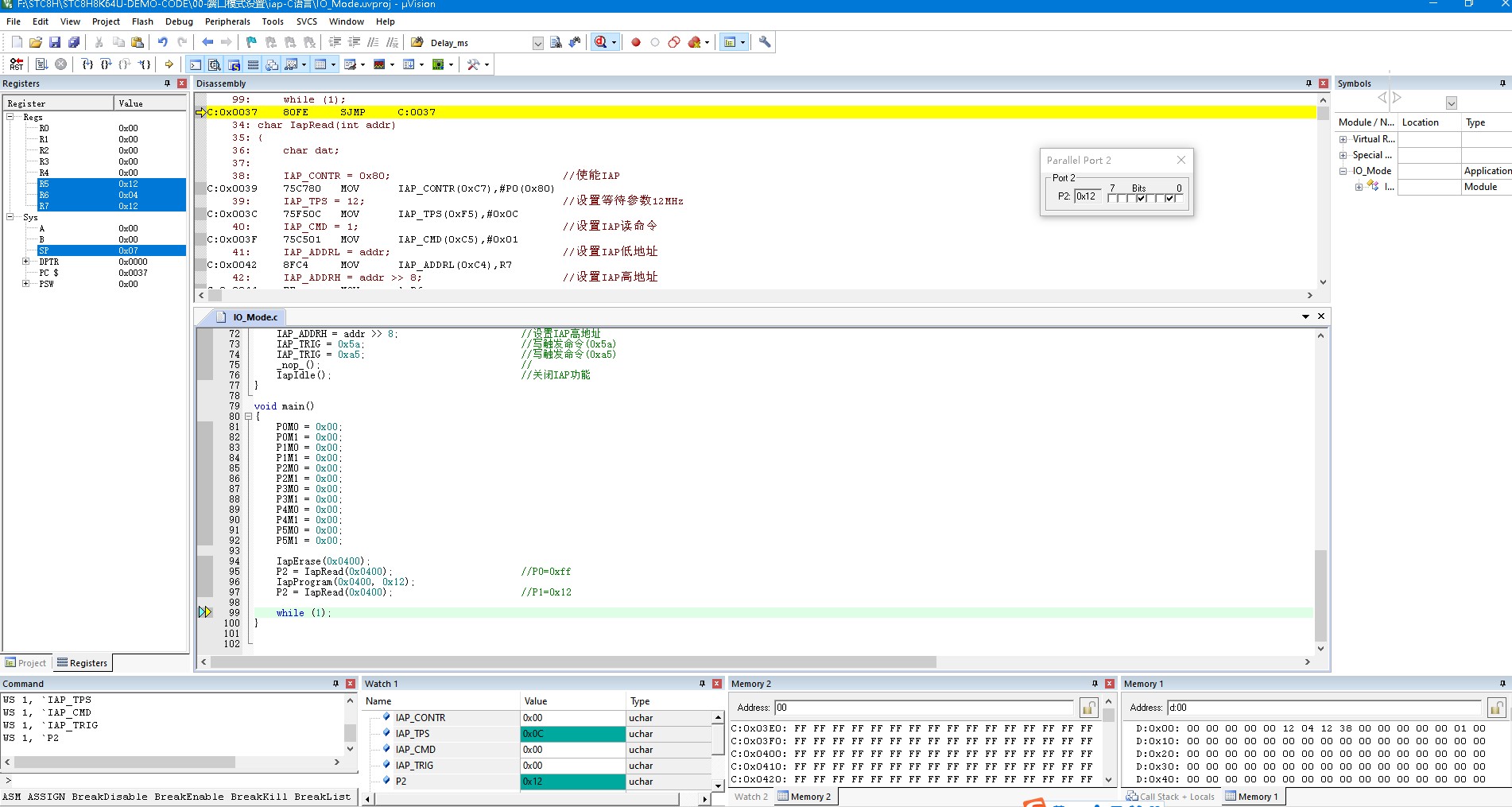Screen dimensions: 1512x807
Task: Toggle bit 7 checkbox of Port 2
Action: point(1112,198)
